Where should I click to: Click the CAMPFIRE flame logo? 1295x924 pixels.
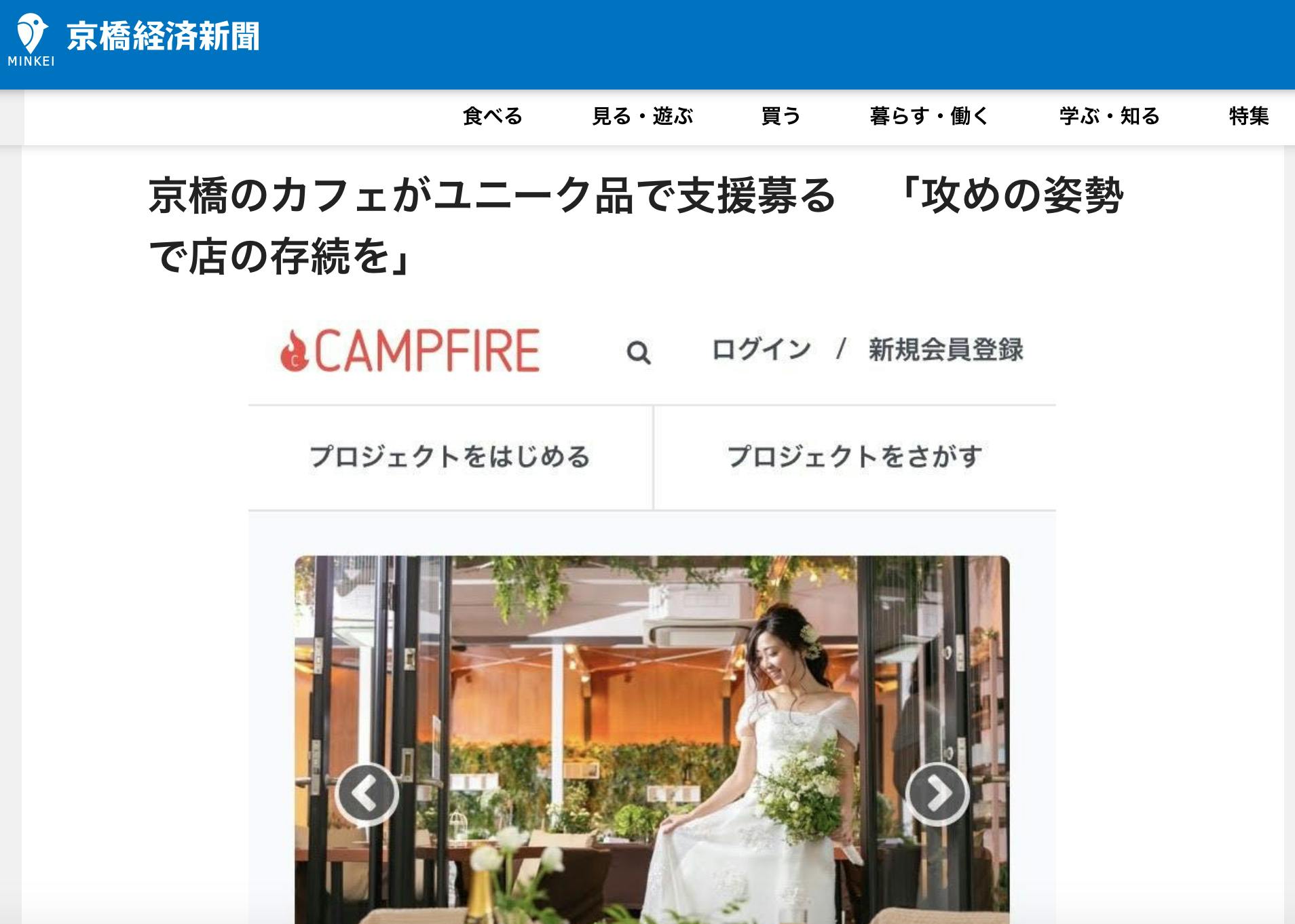tap(294, 351)
